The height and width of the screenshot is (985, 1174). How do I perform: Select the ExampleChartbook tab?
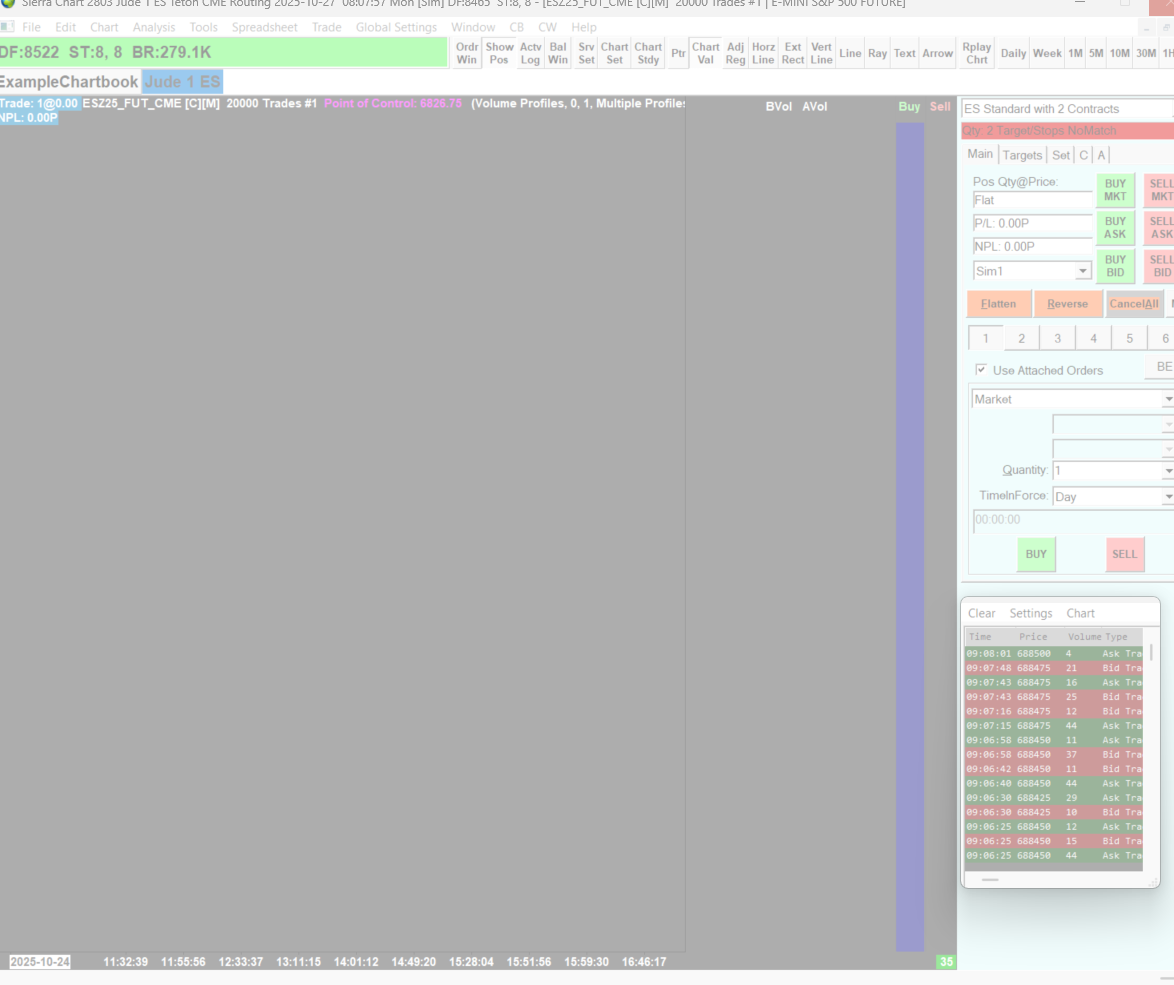[69, 82]
